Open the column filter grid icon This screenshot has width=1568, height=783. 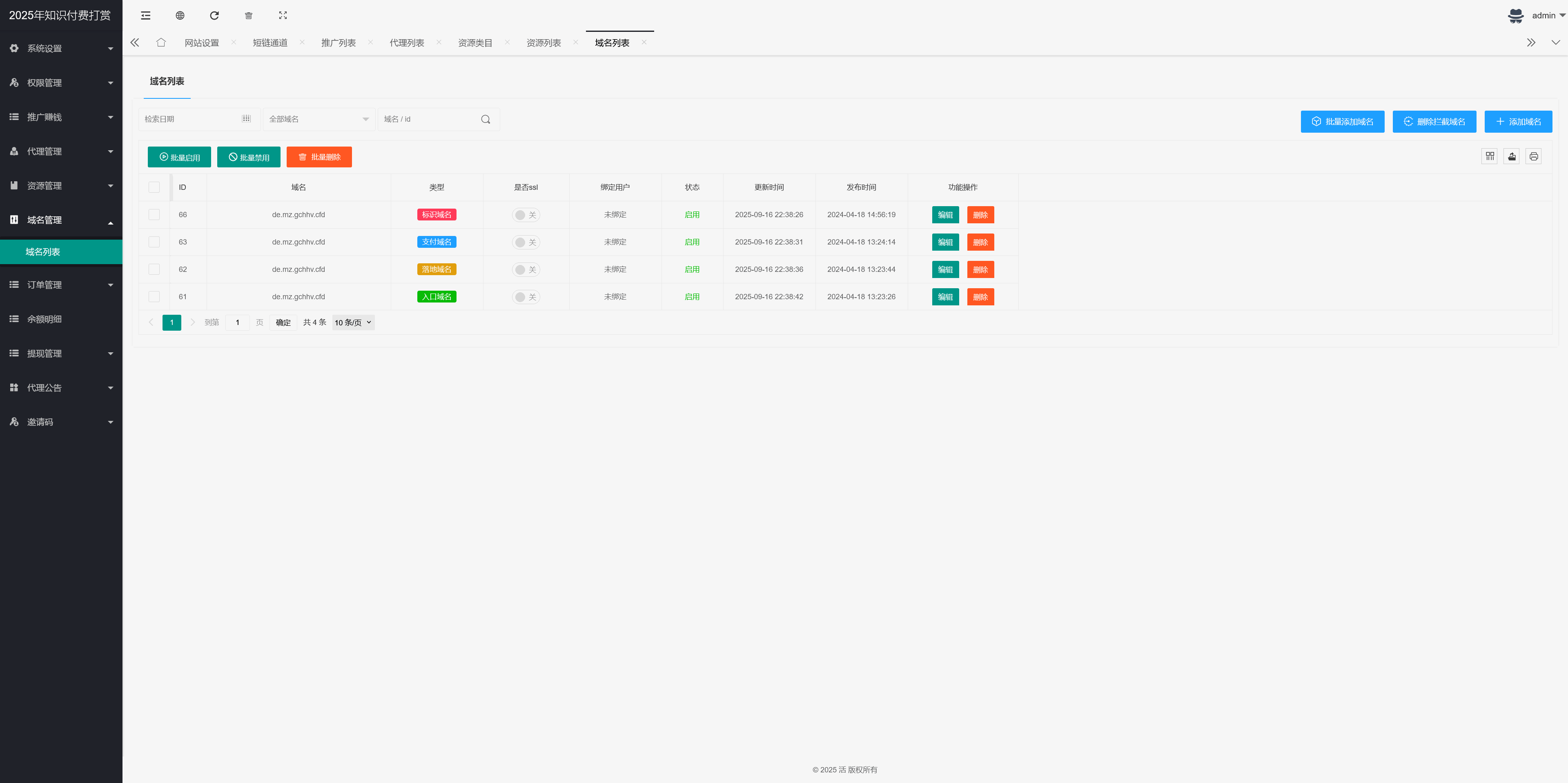(x=1490, y=156)
